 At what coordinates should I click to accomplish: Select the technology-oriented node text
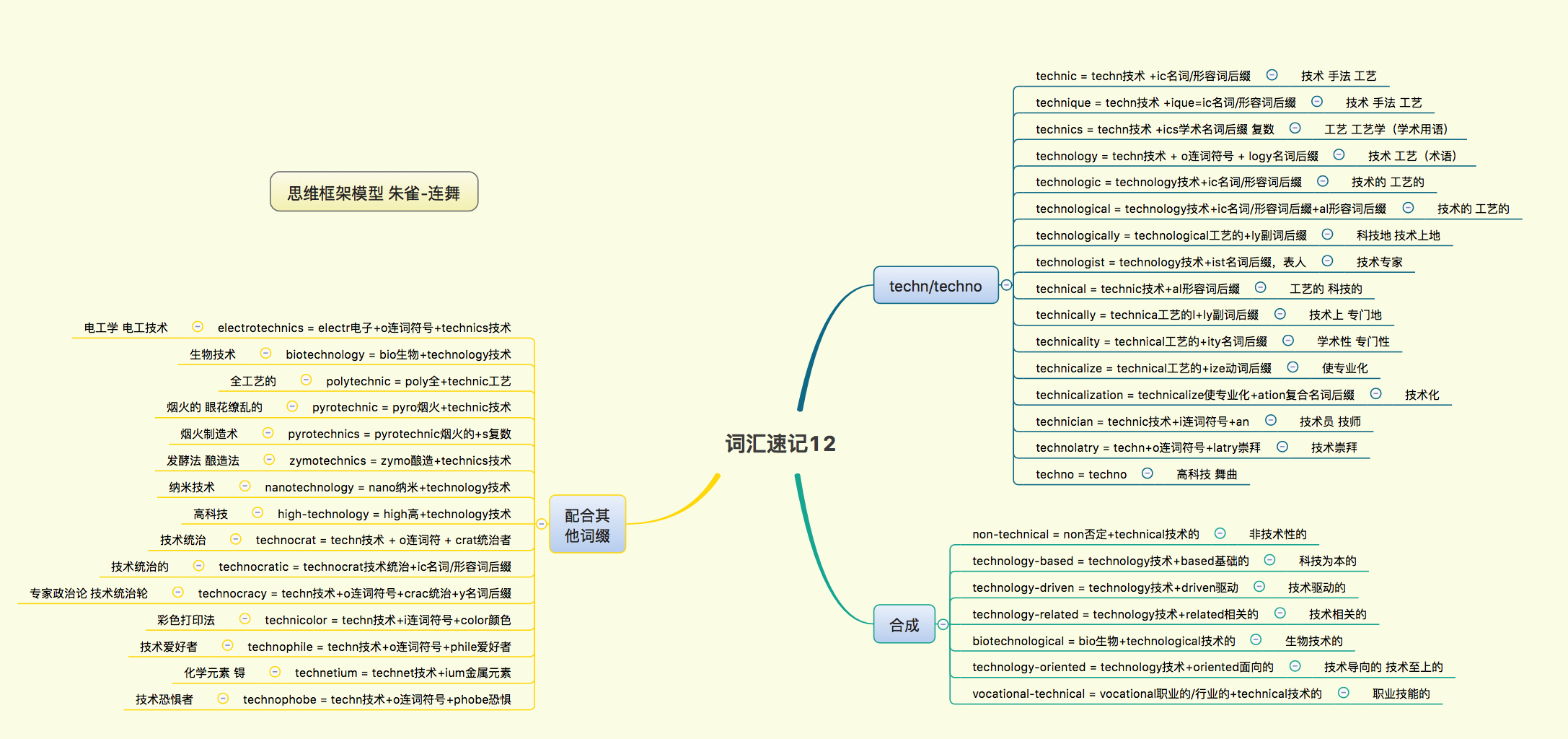[1122, 667]
